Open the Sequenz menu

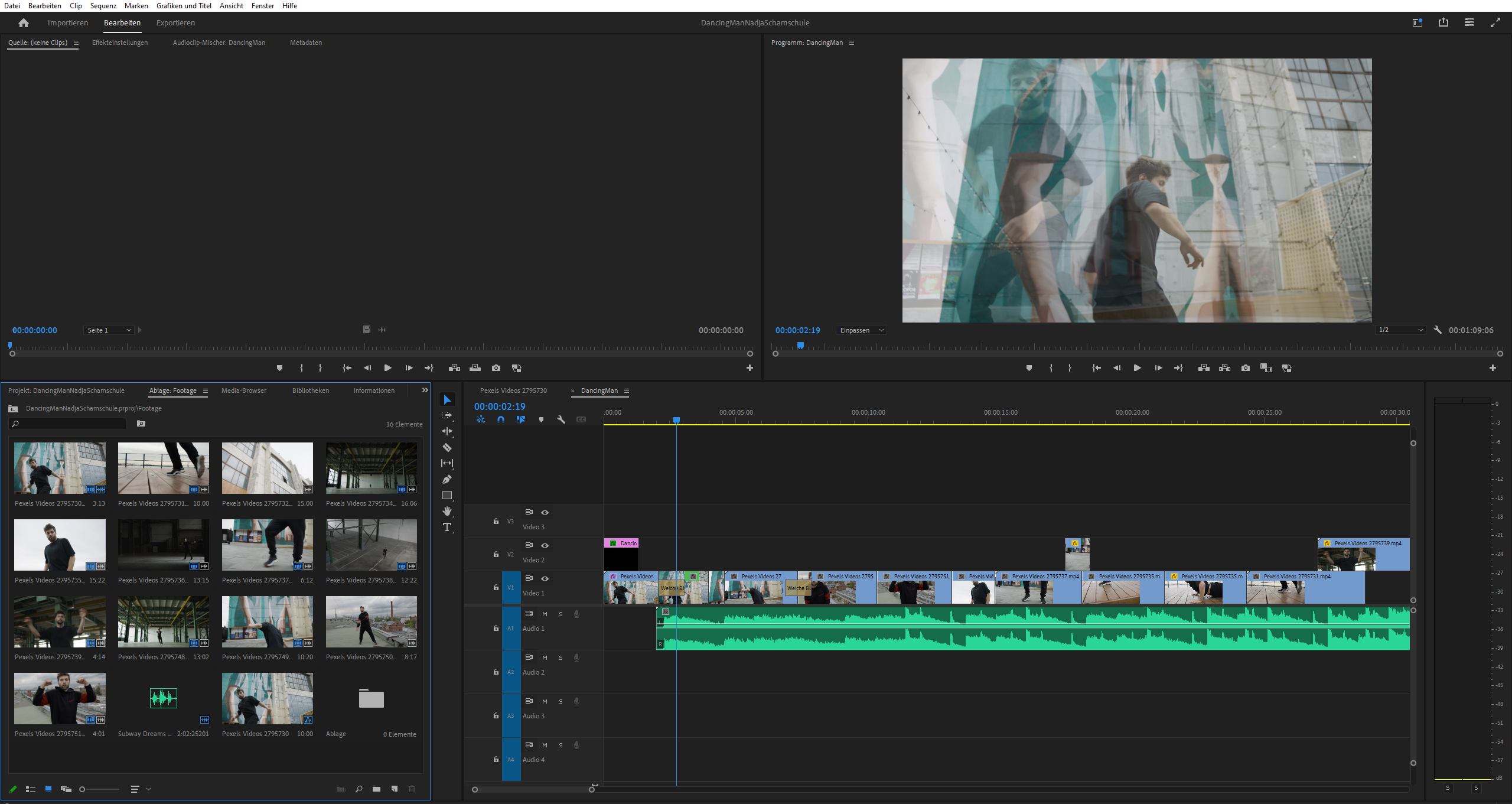(103, 6)
